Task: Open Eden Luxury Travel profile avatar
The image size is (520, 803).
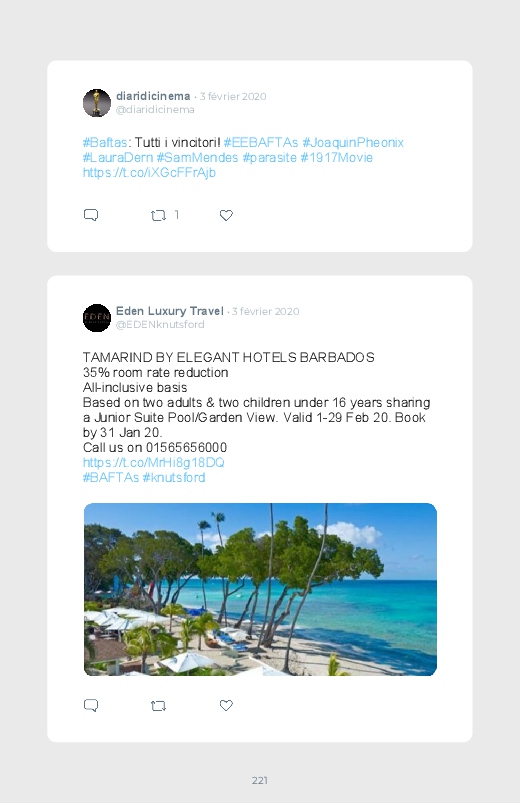Action: 97,318
